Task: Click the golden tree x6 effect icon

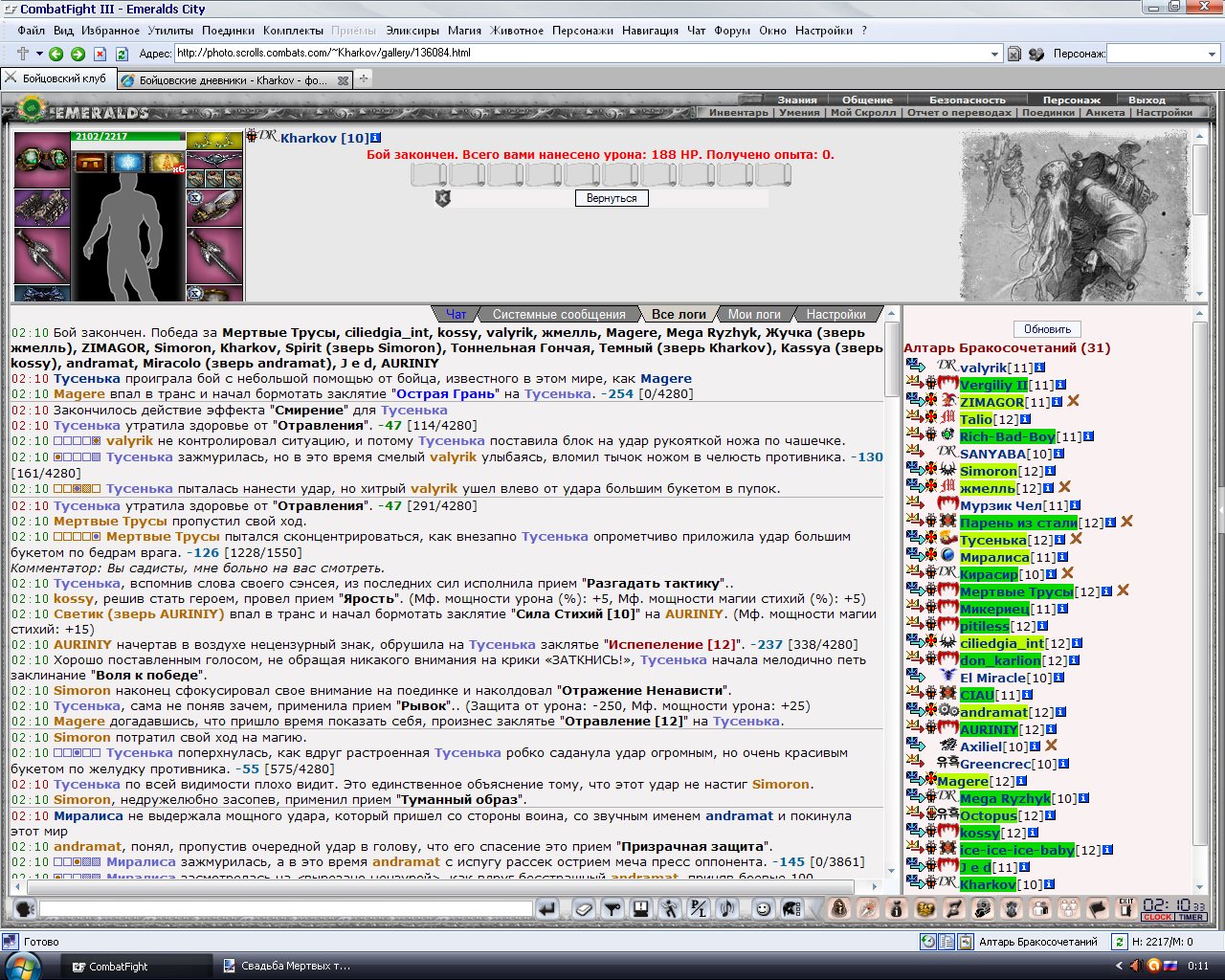Action: pyautogui.click(x=167, y=163)
